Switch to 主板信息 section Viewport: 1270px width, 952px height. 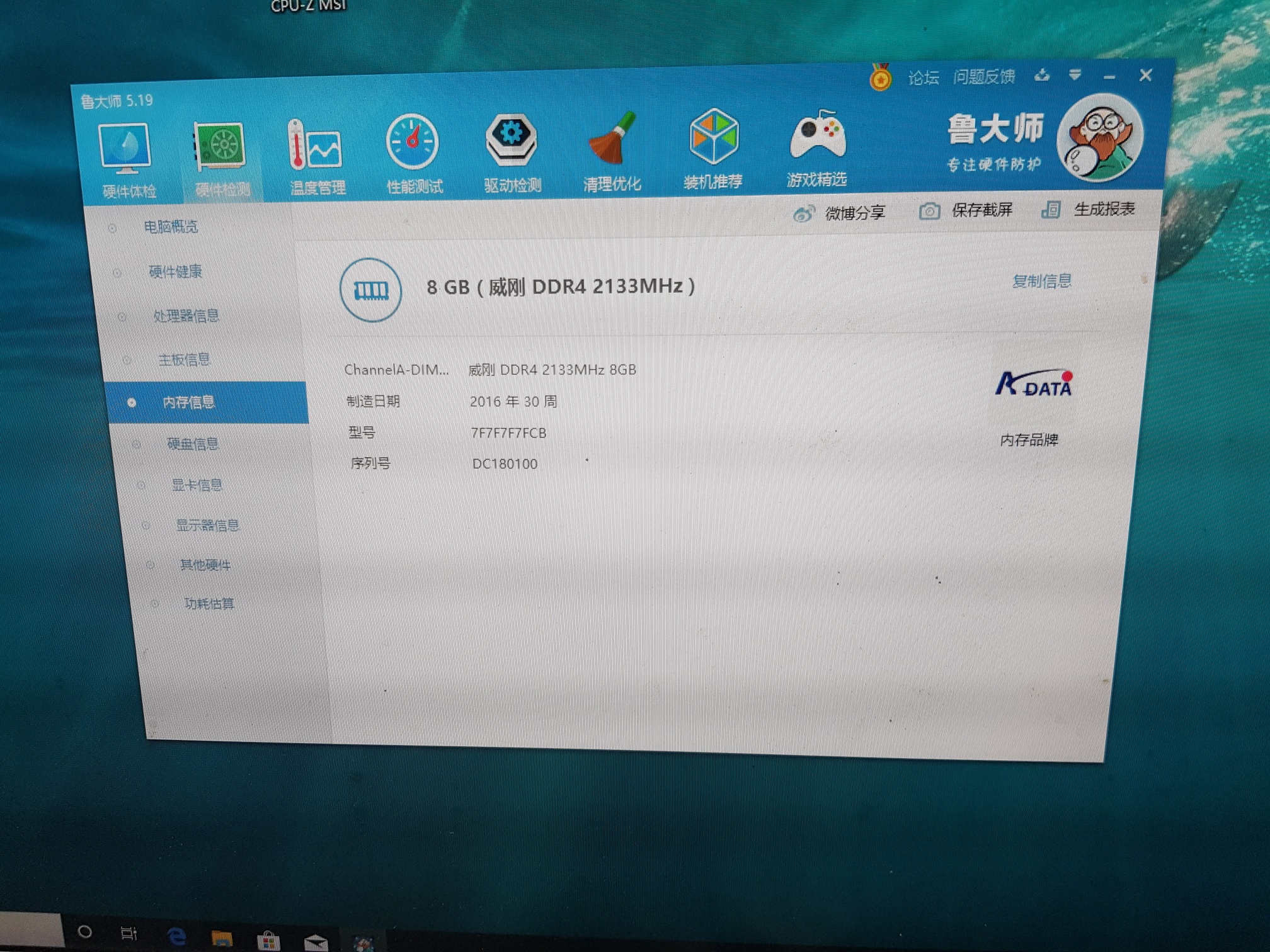pyautogui.click(x=183, y=360)
